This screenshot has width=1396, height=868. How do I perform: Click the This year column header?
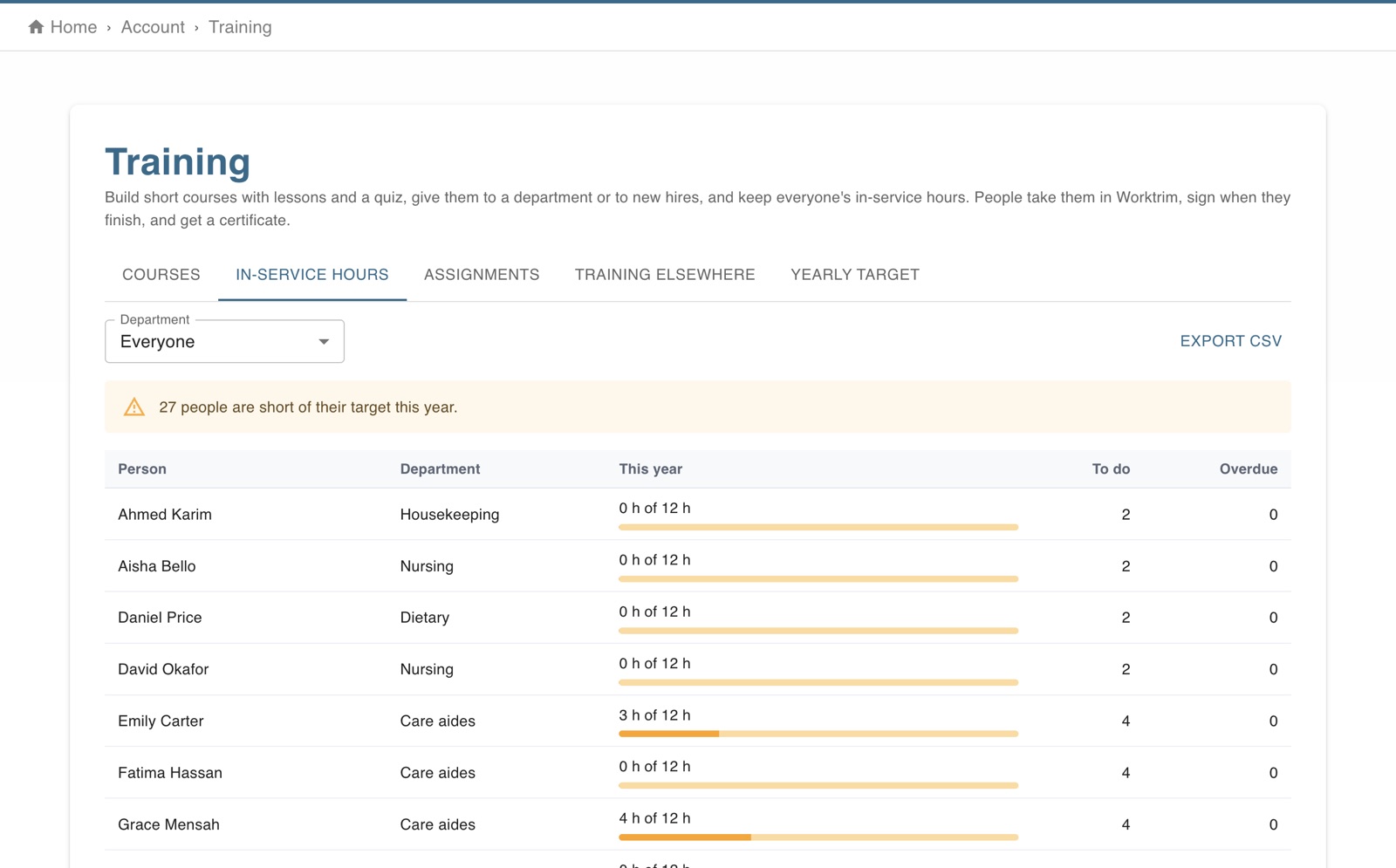point(651,469)
